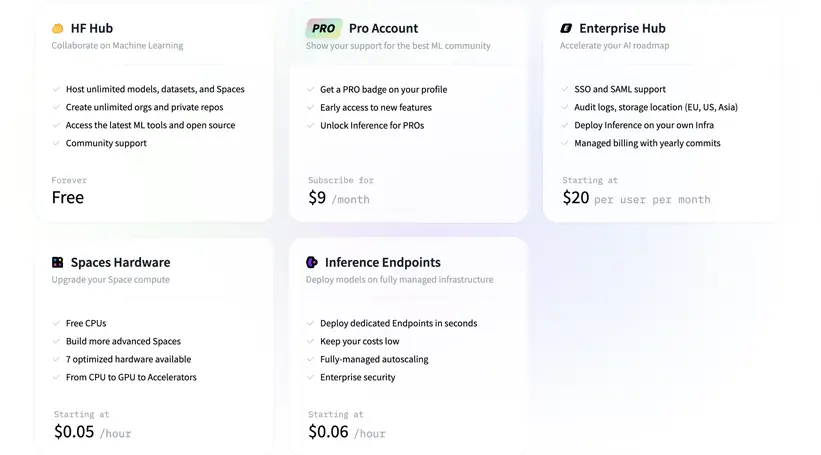Viewport: 821px width, 455px height.
Task: Click the $0.05 /hour price
Action: click(92, 432)
